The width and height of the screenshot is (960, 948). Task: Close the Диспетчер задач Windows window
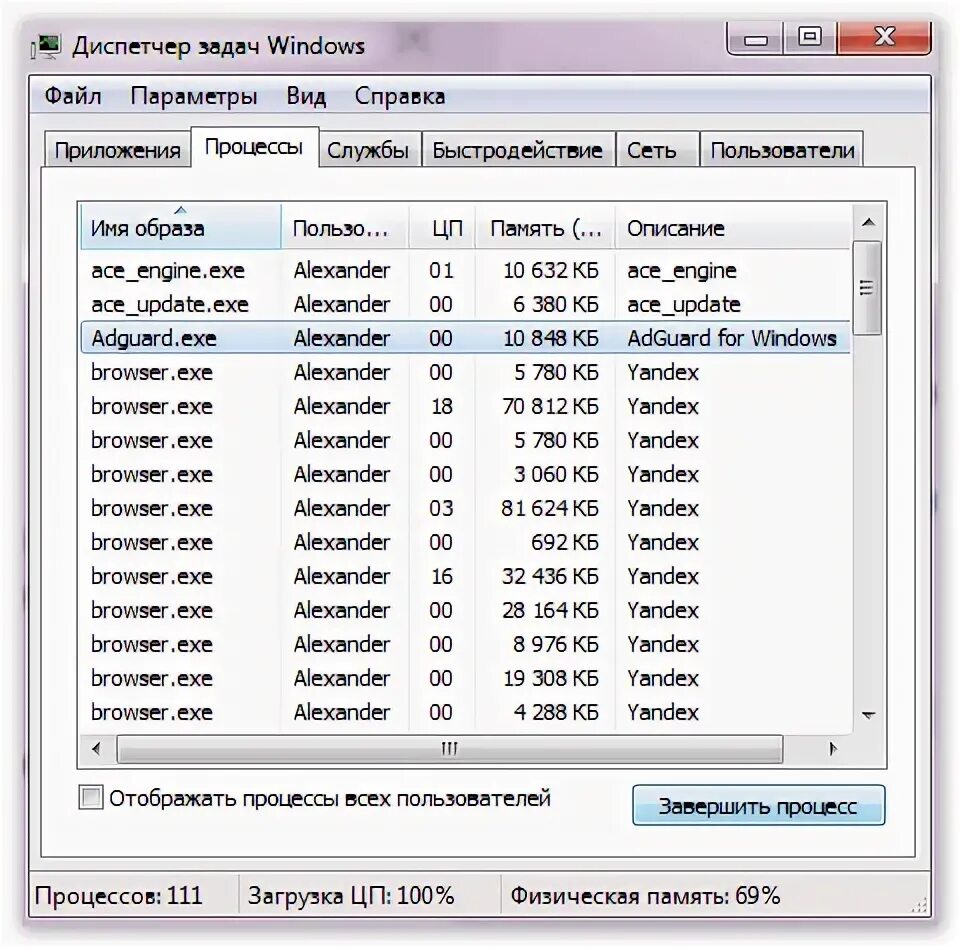[884, 39]
